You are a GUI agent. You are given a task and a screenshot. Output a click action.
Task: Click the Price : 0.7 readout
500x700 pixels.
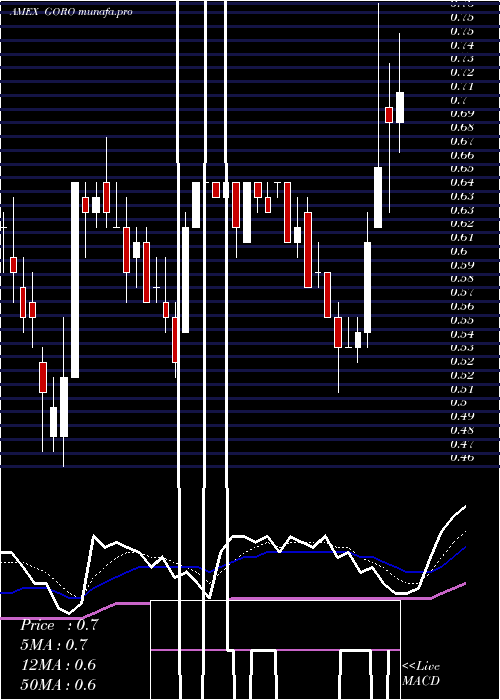pos(59,625)
